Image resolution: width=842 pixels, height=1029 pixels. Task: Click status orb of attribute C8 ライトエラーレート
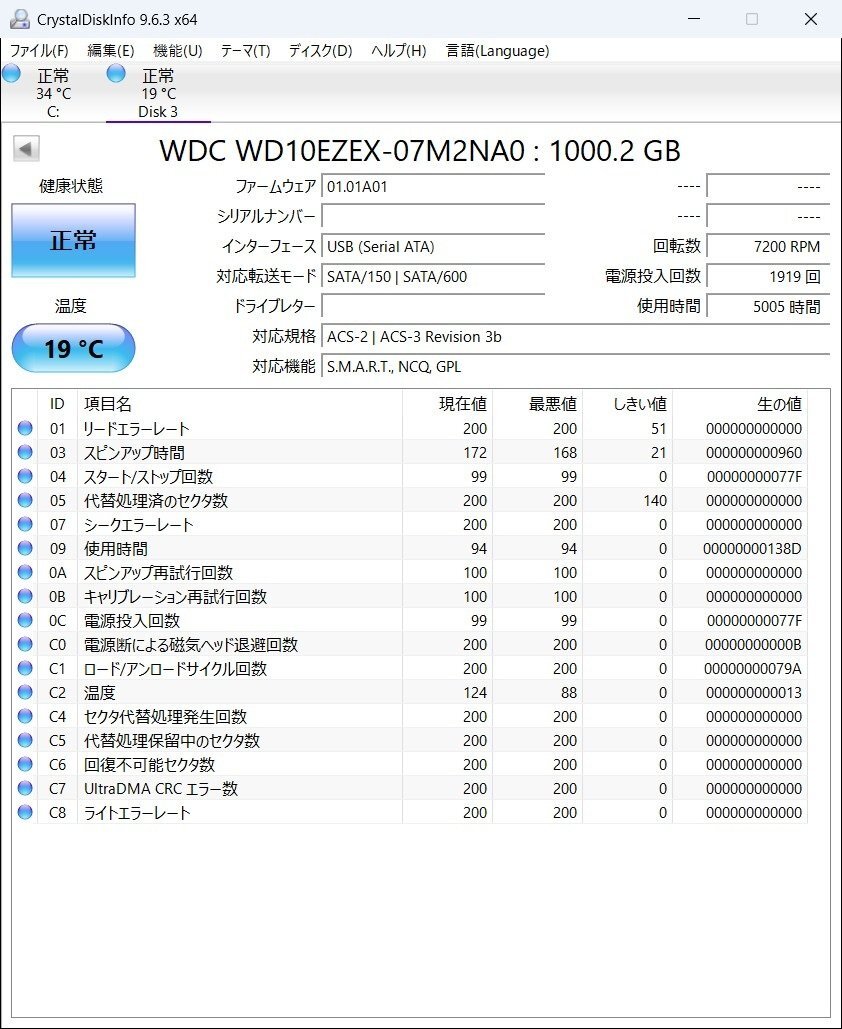(25, 812)
